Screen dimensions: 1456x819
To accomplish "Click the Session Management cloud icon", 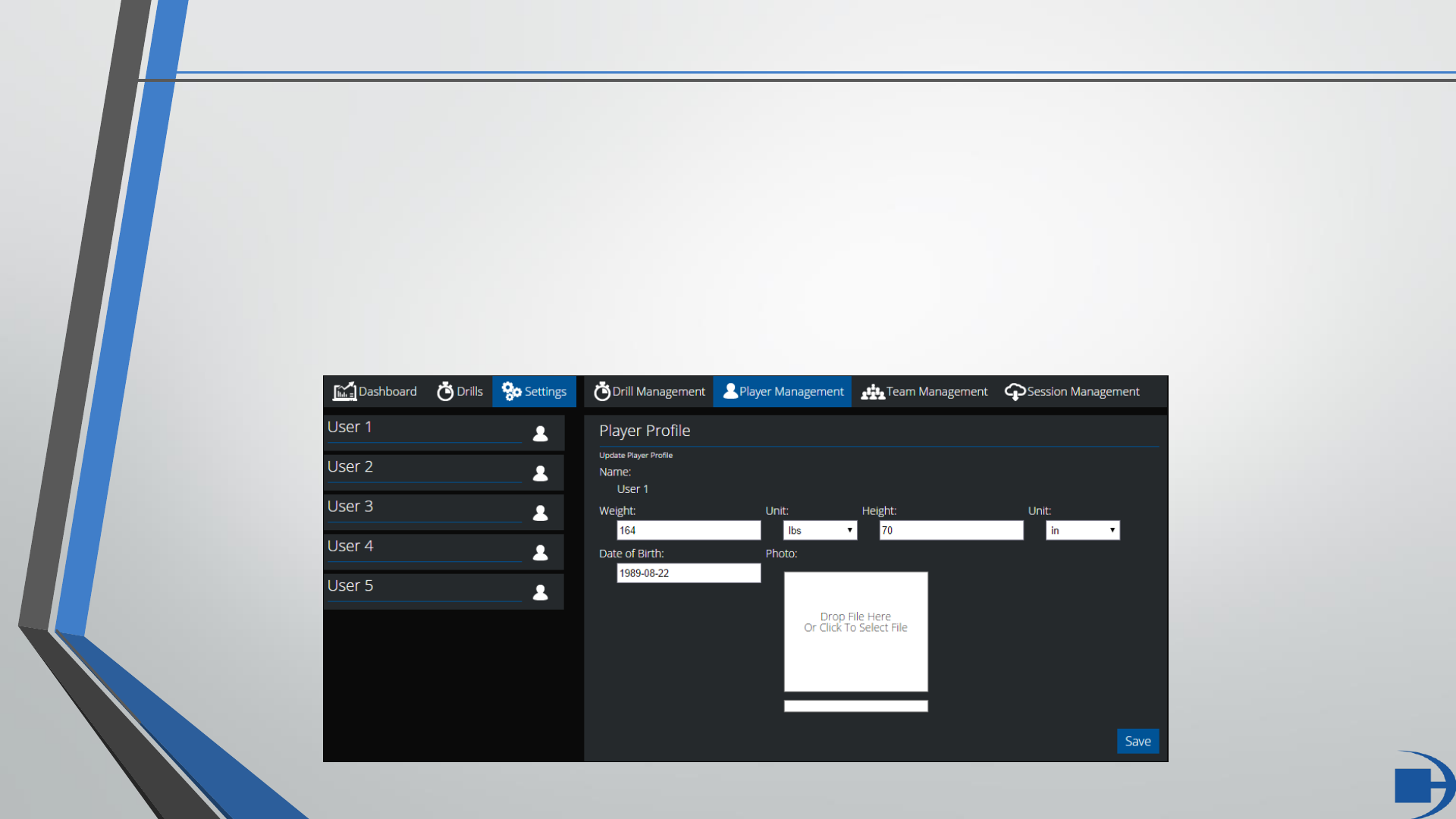I will coord(1015,392).
